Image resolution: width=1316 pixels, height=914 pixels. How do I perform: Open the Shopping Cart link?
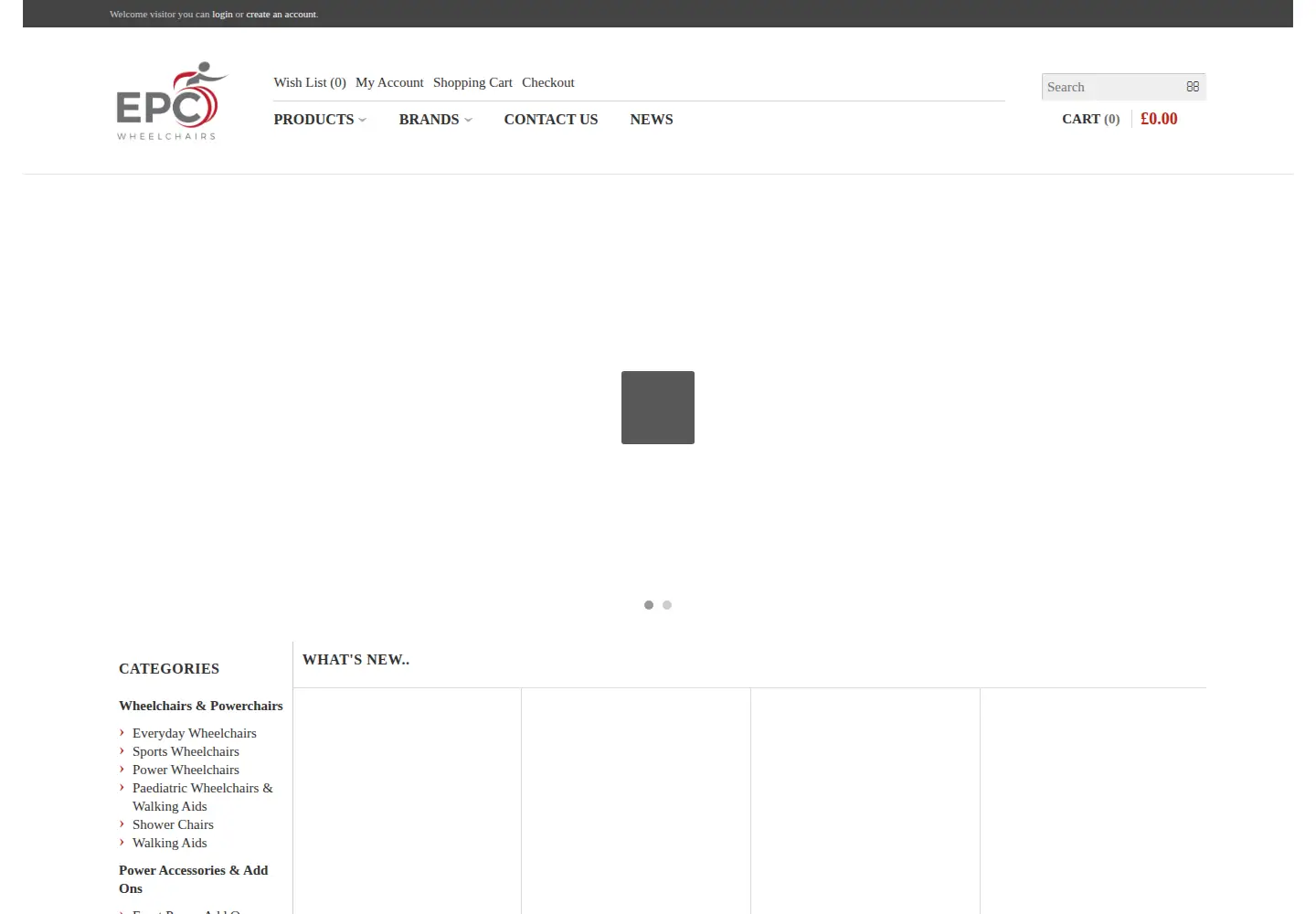tap(472, 82)
